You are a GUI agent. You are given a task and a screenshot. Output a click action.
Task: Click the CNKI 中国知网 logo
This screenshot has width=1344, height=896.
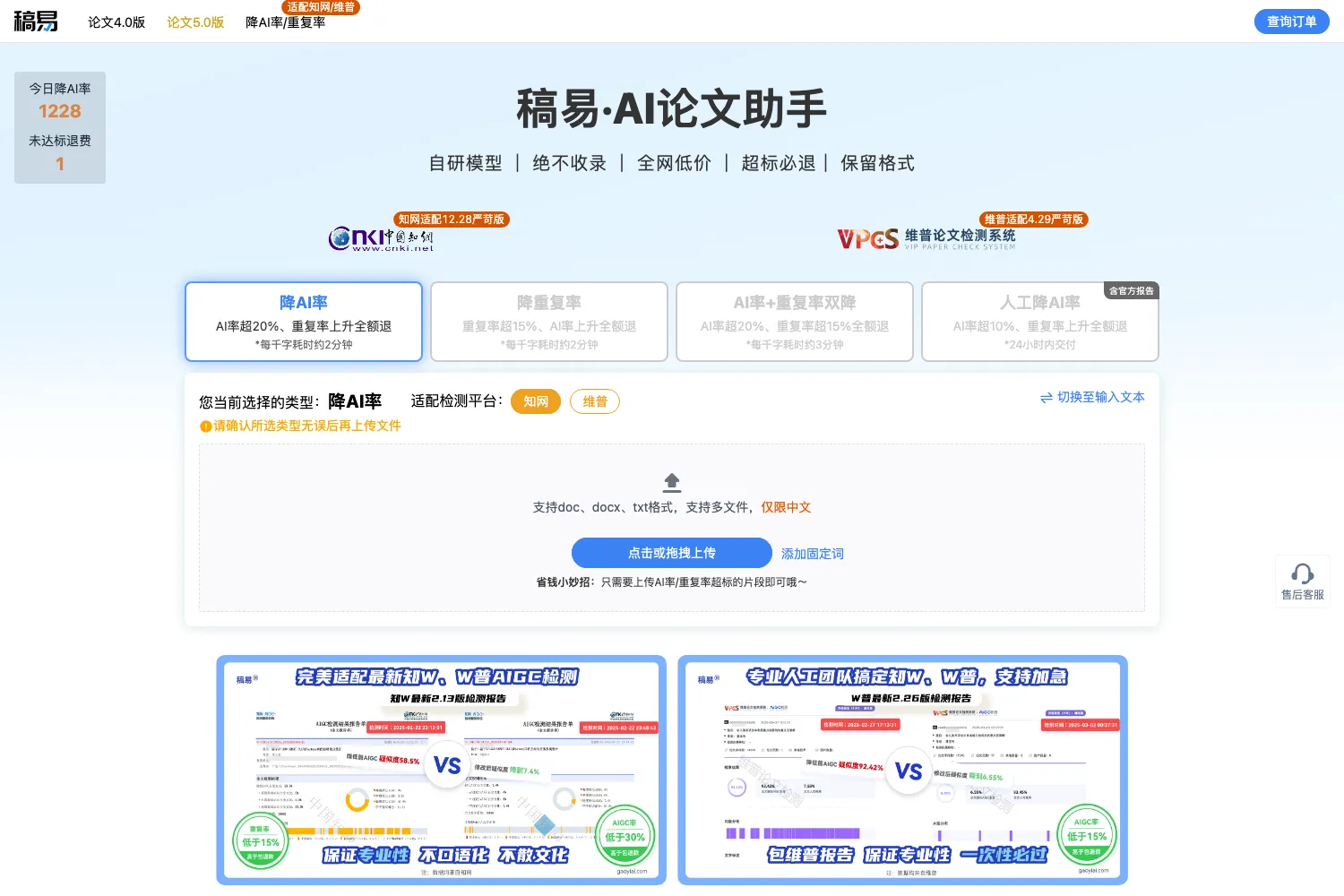381,238
